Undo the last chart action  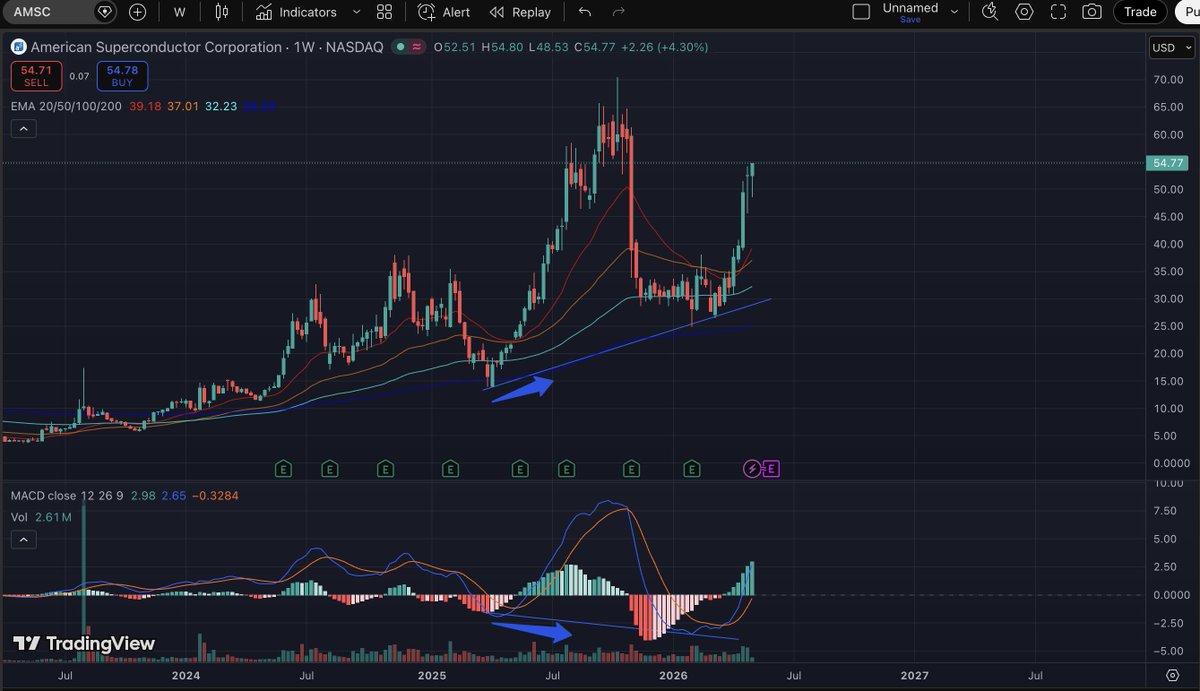[585, 12]
